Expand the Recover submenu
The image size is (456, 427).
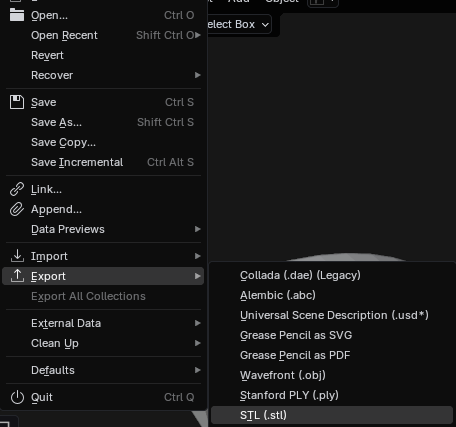(103, 75)
